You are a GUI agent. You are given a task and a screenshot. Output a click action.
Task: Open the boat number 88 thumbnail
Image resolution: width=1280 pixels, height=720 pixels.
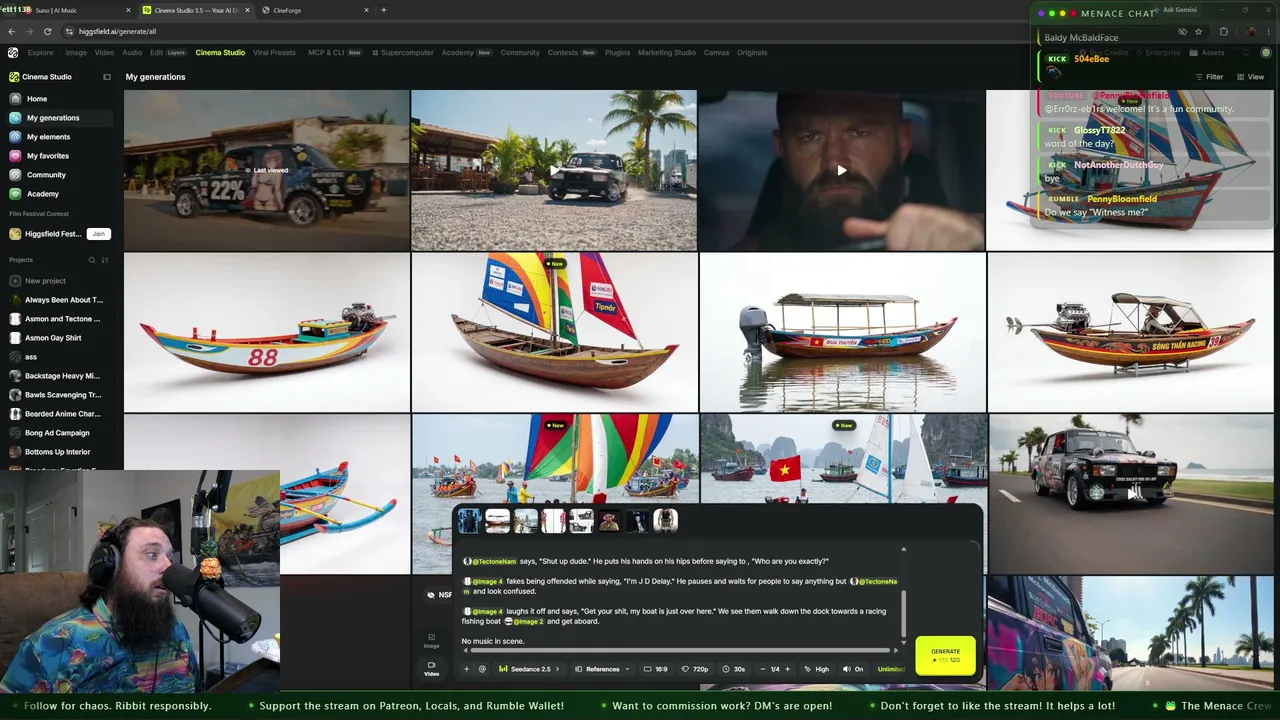click(x=267, y=332)
